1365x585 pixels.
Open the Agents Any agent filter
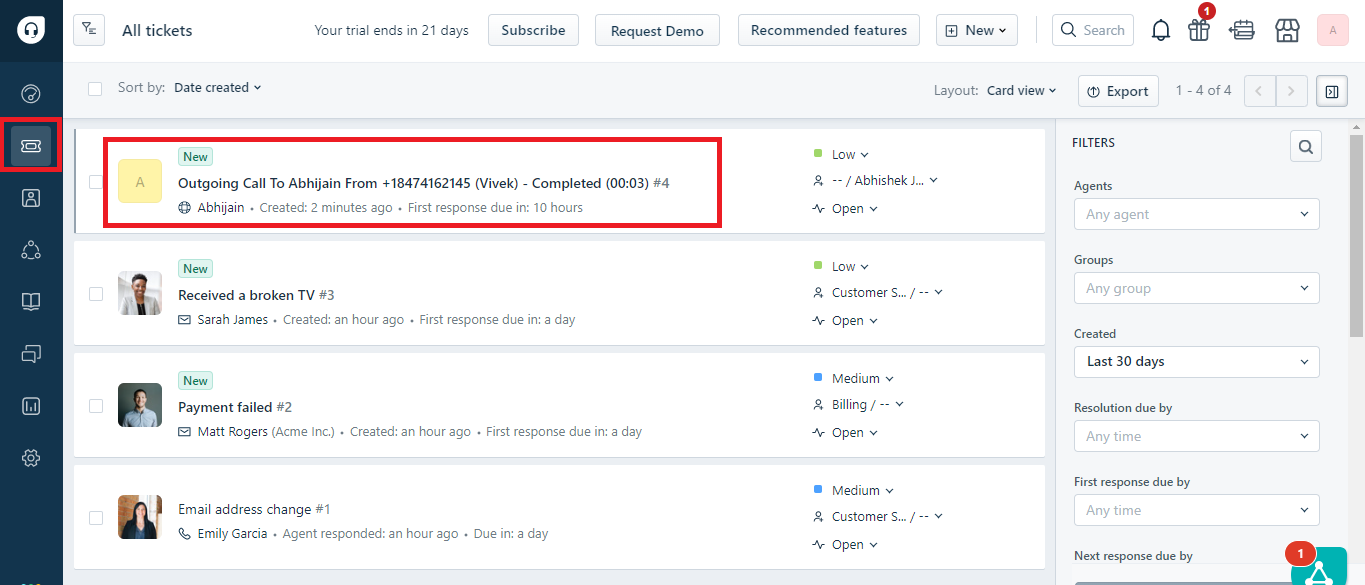[x=1196, y=214]
